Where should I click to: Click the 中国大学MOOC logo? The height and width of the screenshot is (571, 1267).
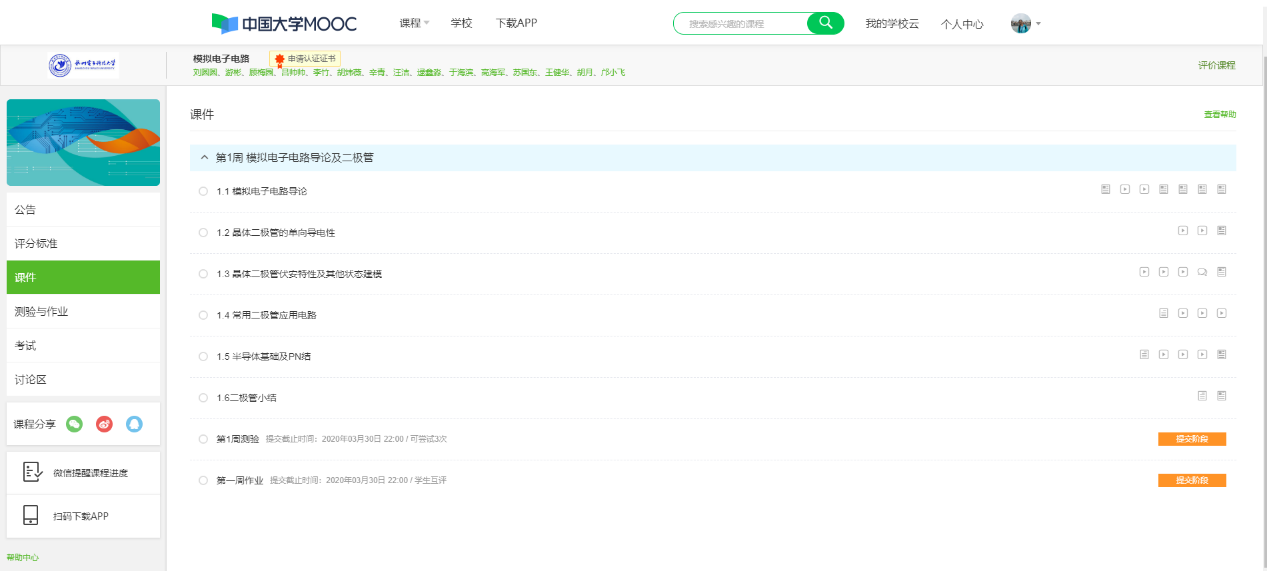click(284, 23)
